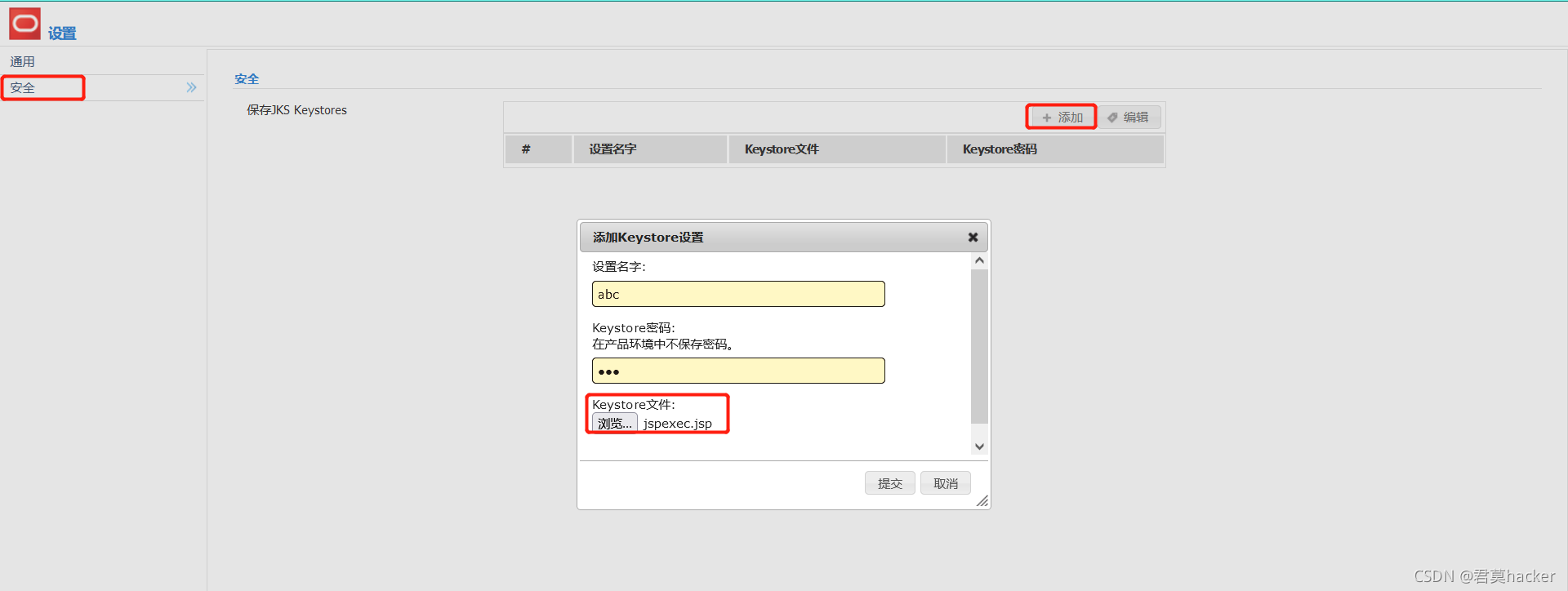Click the 设置 page title

pos(62,33)
